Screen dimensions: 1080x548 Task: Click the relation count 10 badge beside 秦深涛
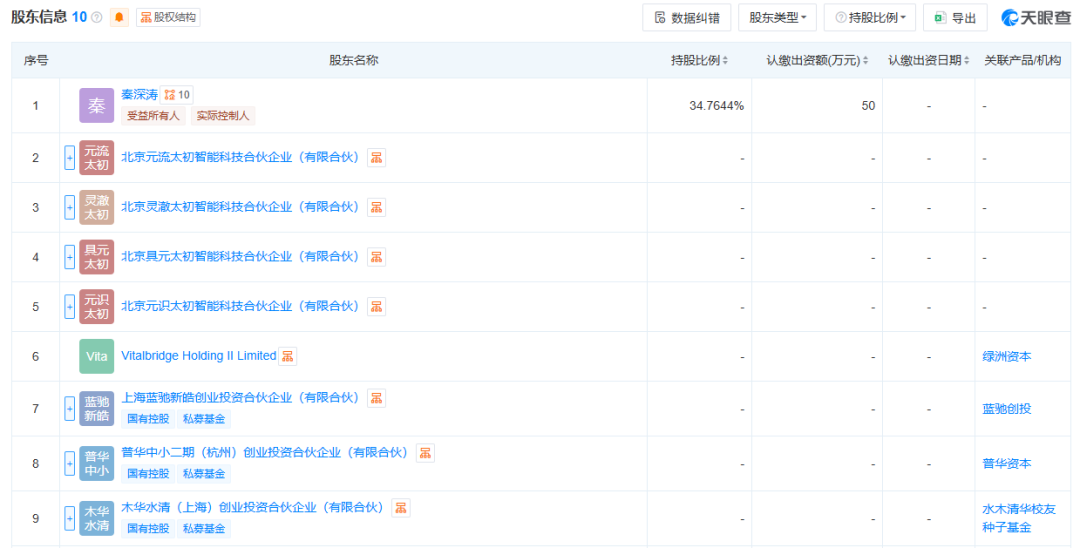pyautogui.click(x=177, y=95)
